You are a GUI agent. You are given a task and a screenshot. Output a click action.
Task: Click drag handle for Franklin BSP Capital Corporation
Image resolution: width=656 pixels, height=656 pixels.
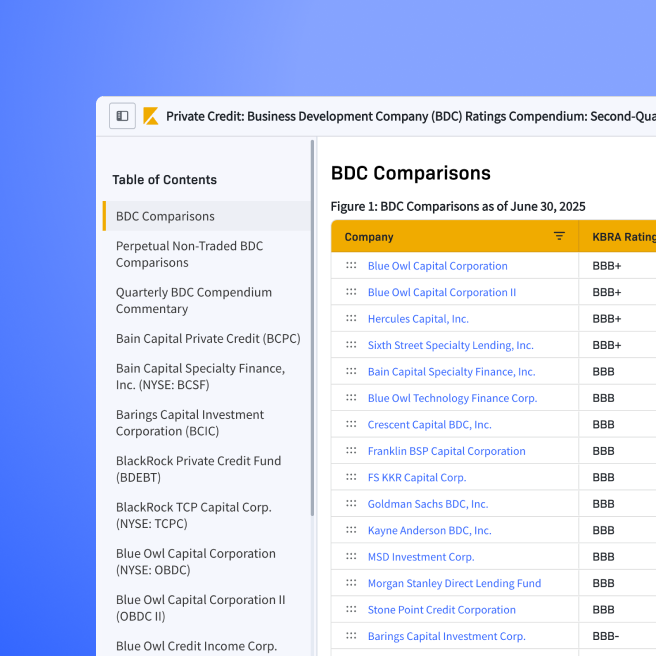(x=351, y=451)
